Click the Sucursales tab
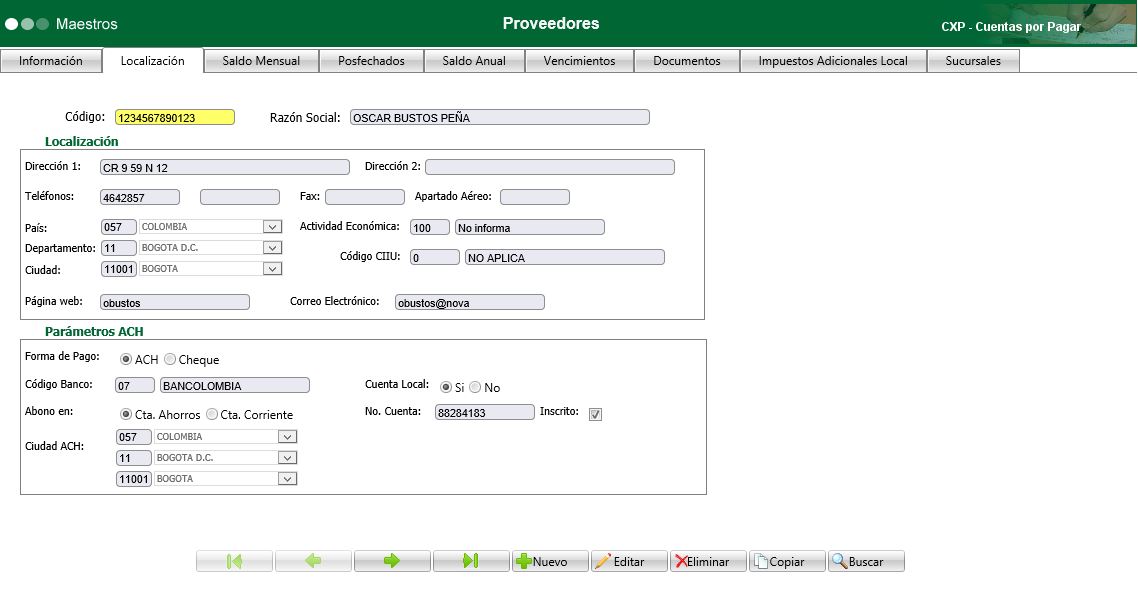The height and width of the screenshot is (590, 1138). coord(973,61)
